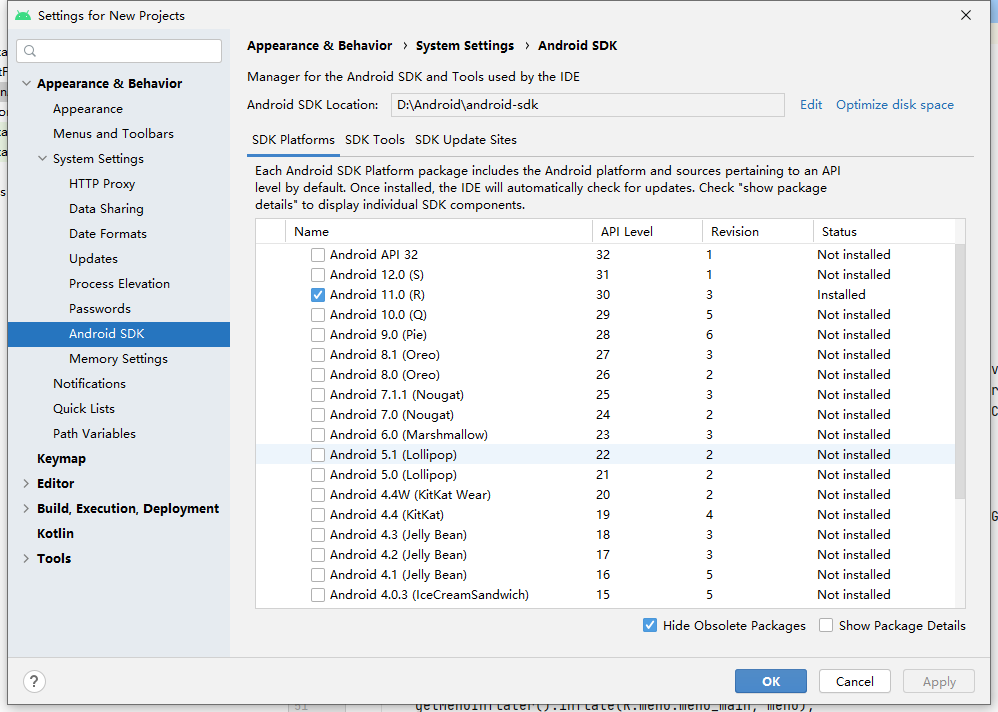Click the search magnifier icon
Screen dimensions: 998x712
coord(30,51)
